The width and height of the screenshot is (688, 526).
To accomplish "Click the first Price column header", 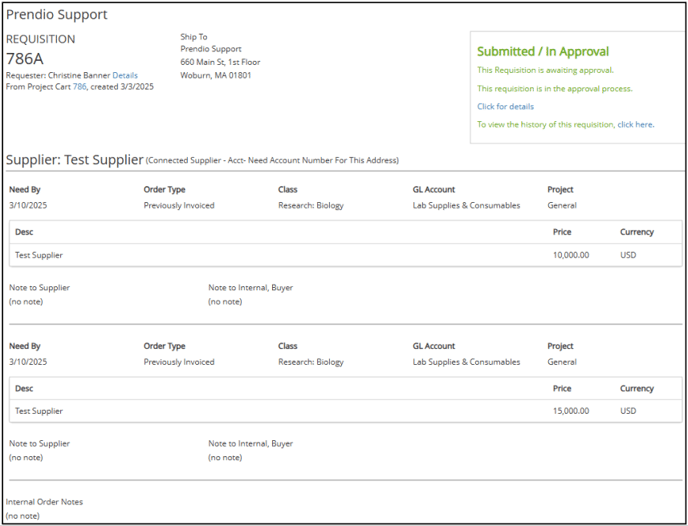I will coord(562,232).
